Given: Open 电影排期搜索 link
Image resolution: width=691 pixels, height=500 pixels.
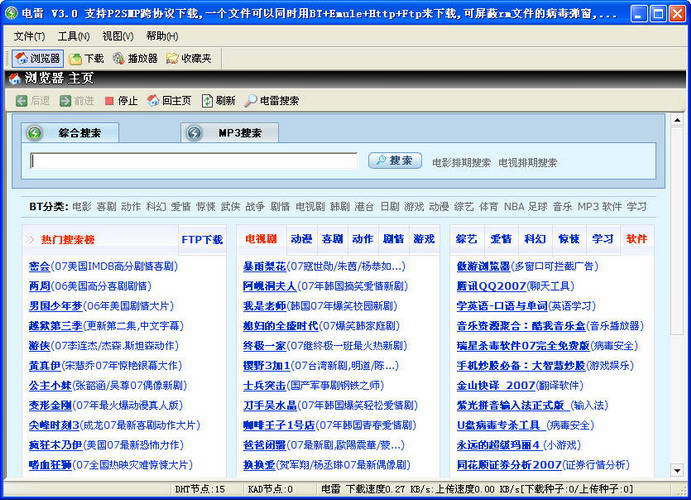Looking at the screenshot, I should [x=461, y=163].
